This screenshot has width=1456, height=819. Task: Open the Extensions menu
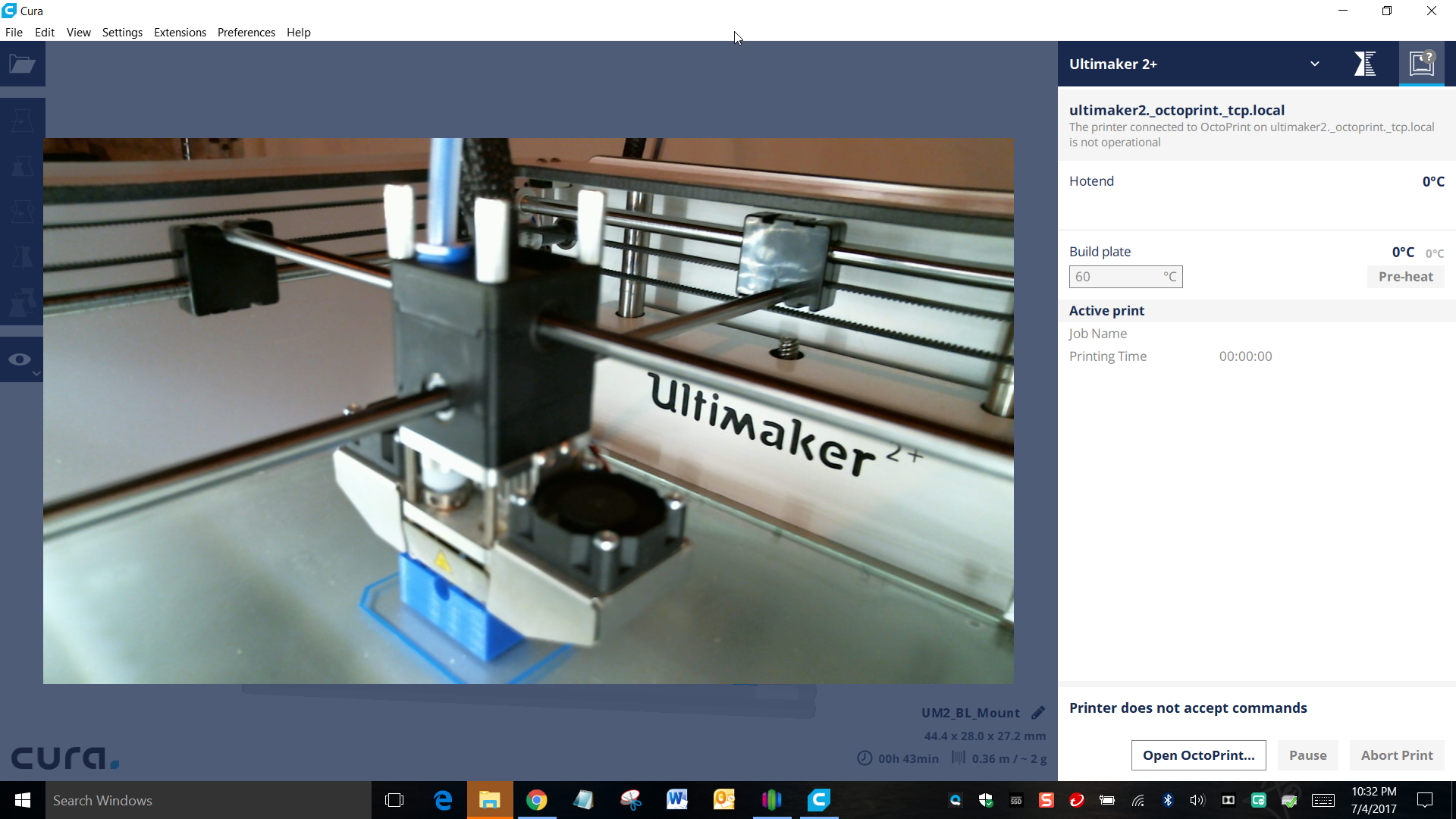tap(180, 33)
